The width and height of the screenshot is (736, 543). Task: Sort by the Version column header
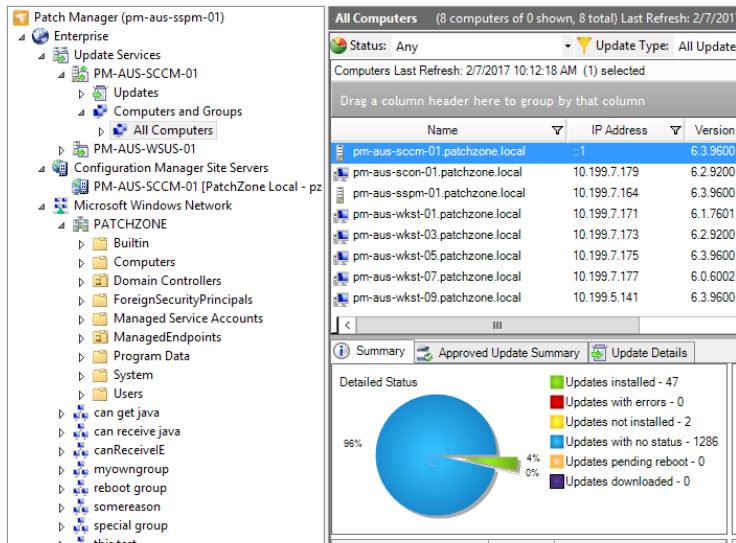pyautogui.click(x=714, y=130)
